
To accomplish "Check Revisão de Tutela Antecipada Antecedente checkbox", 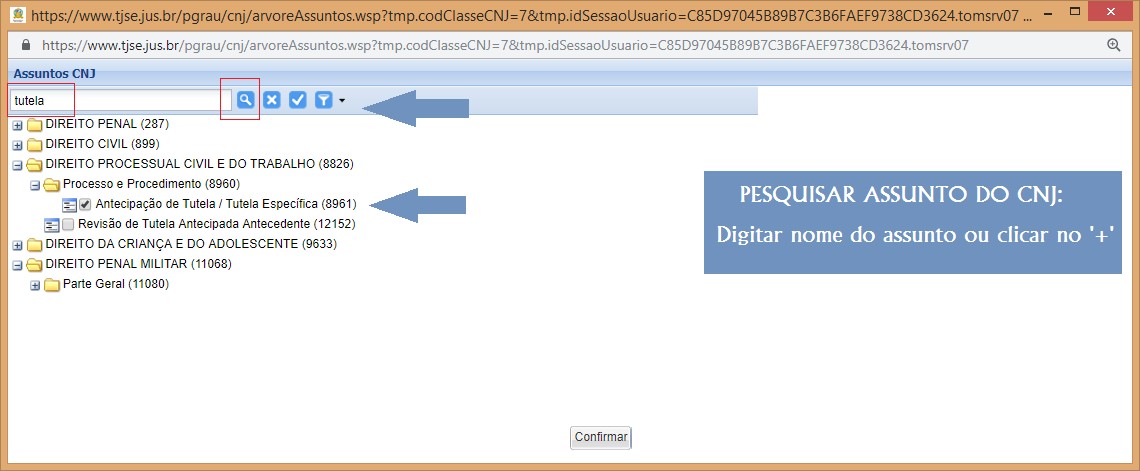I will [68, 224].
